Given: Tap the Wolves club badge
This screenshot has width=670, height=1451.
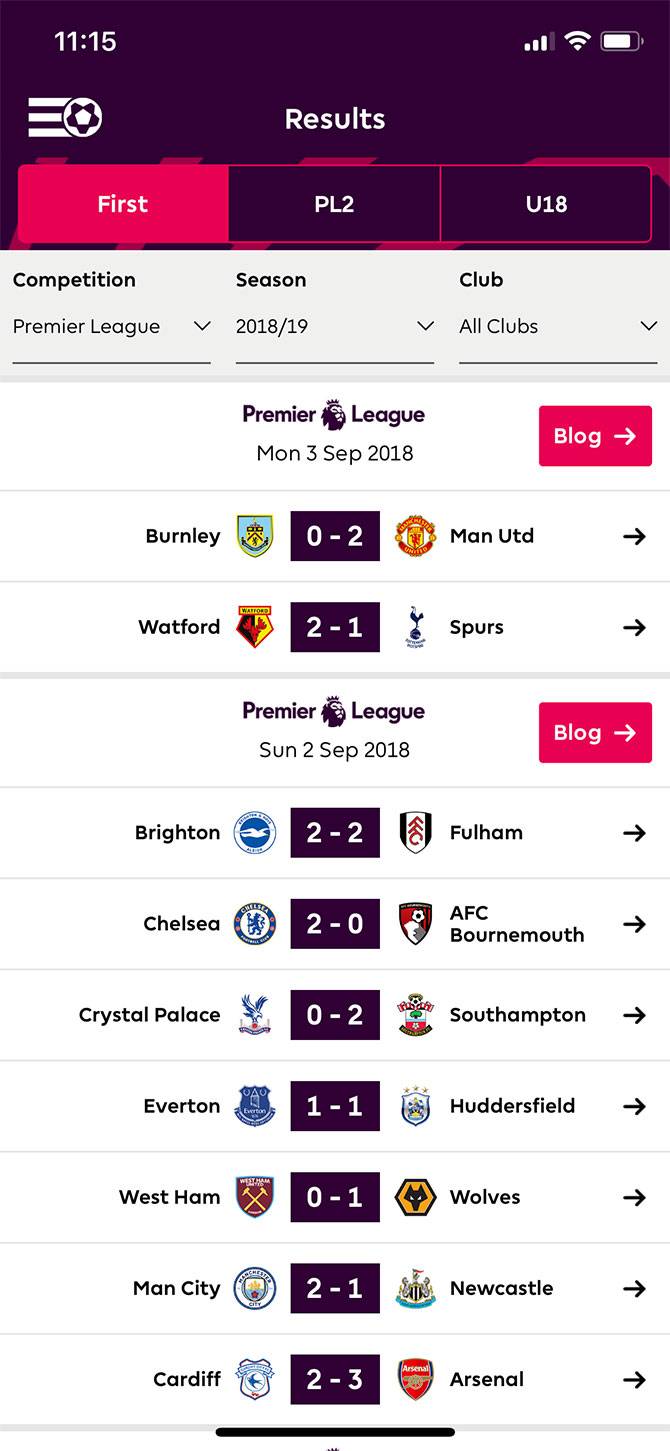Looking at the screenshot, I should [x=415, y=1197].
